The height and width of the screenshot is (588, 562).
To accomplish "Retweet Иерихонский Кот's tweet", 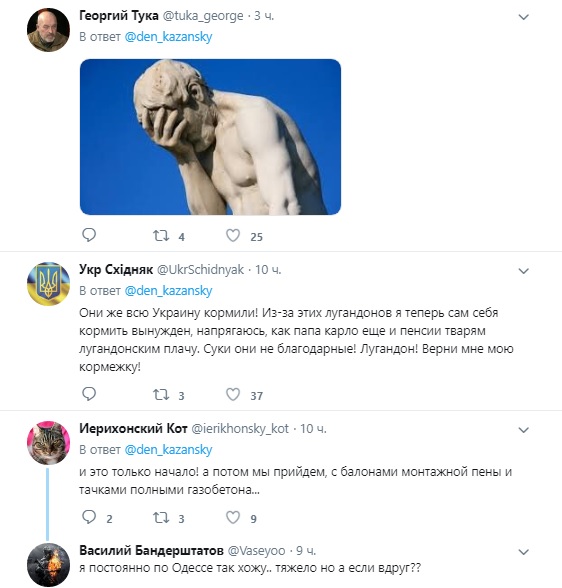I will 161,518.
